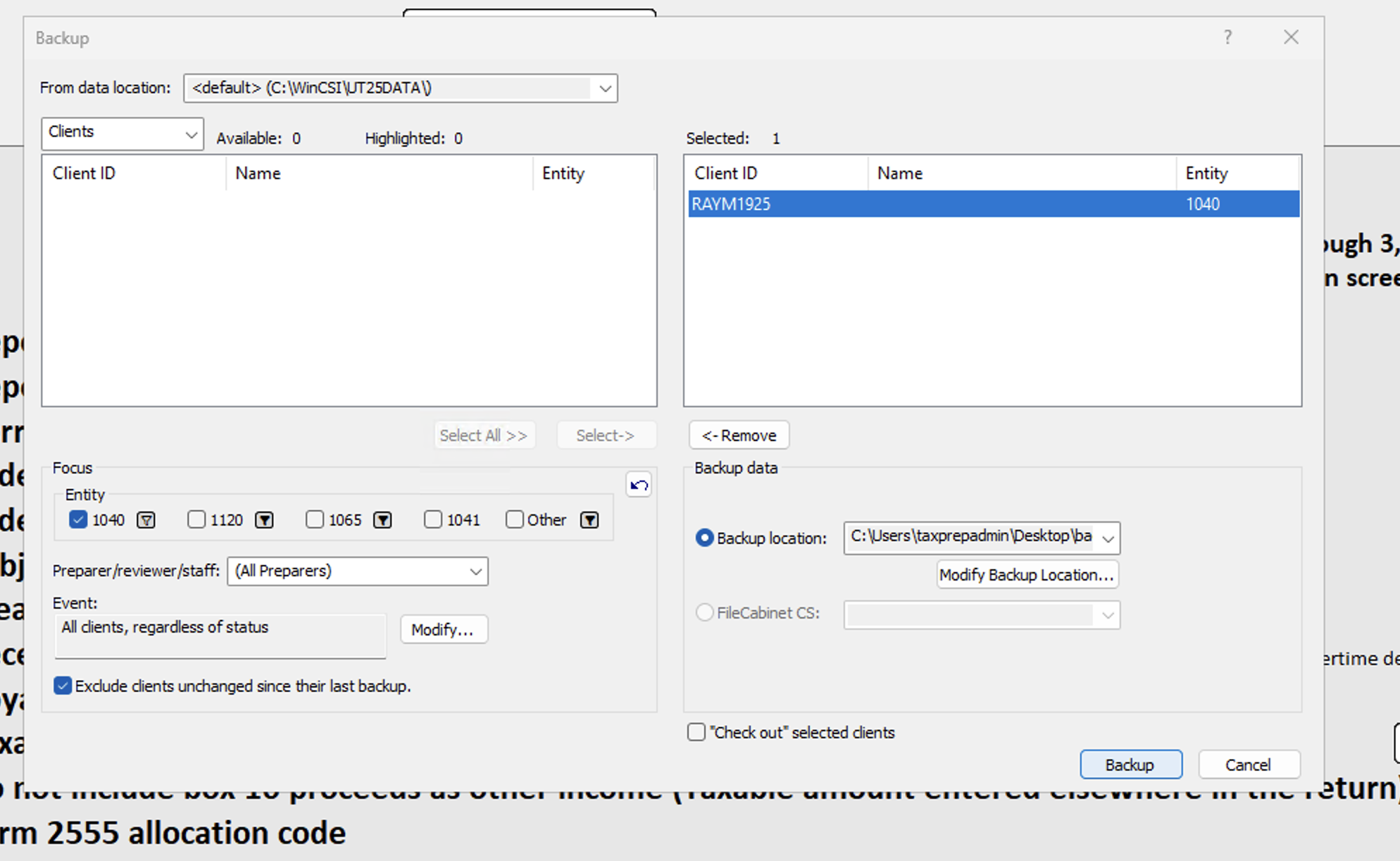
Task: Enable the 1120 entity checkbox
Action: coord(196,520)
